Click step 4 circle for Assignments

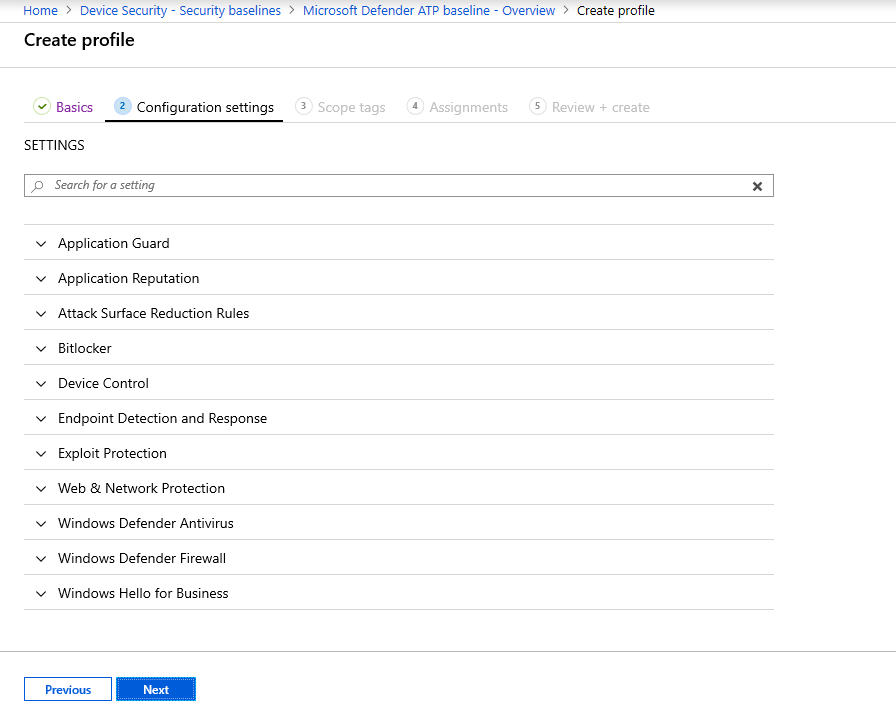coord(416,106)
